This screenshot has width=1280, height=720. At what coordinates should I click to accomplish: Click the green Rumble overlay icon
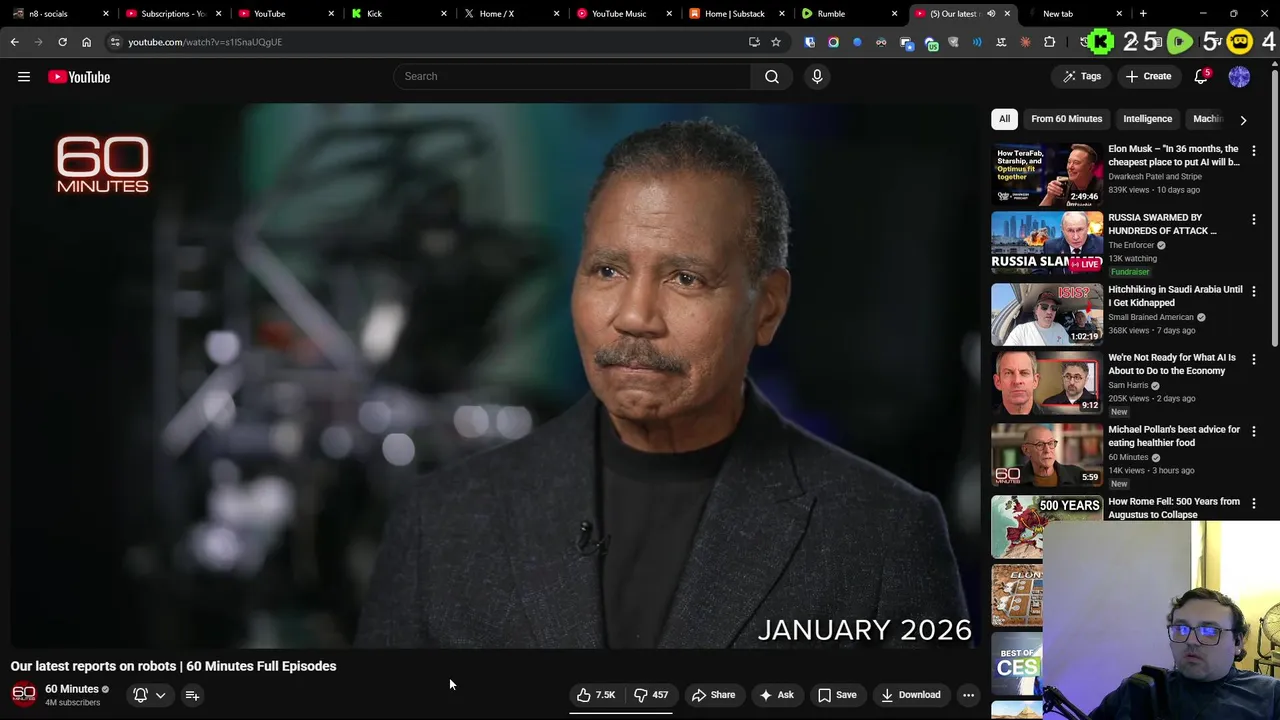(x=1181, y=42)
